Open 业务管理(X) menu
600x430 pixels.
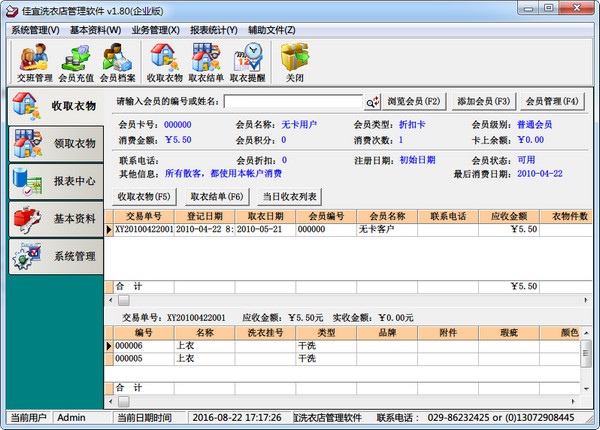click(155, 30)
